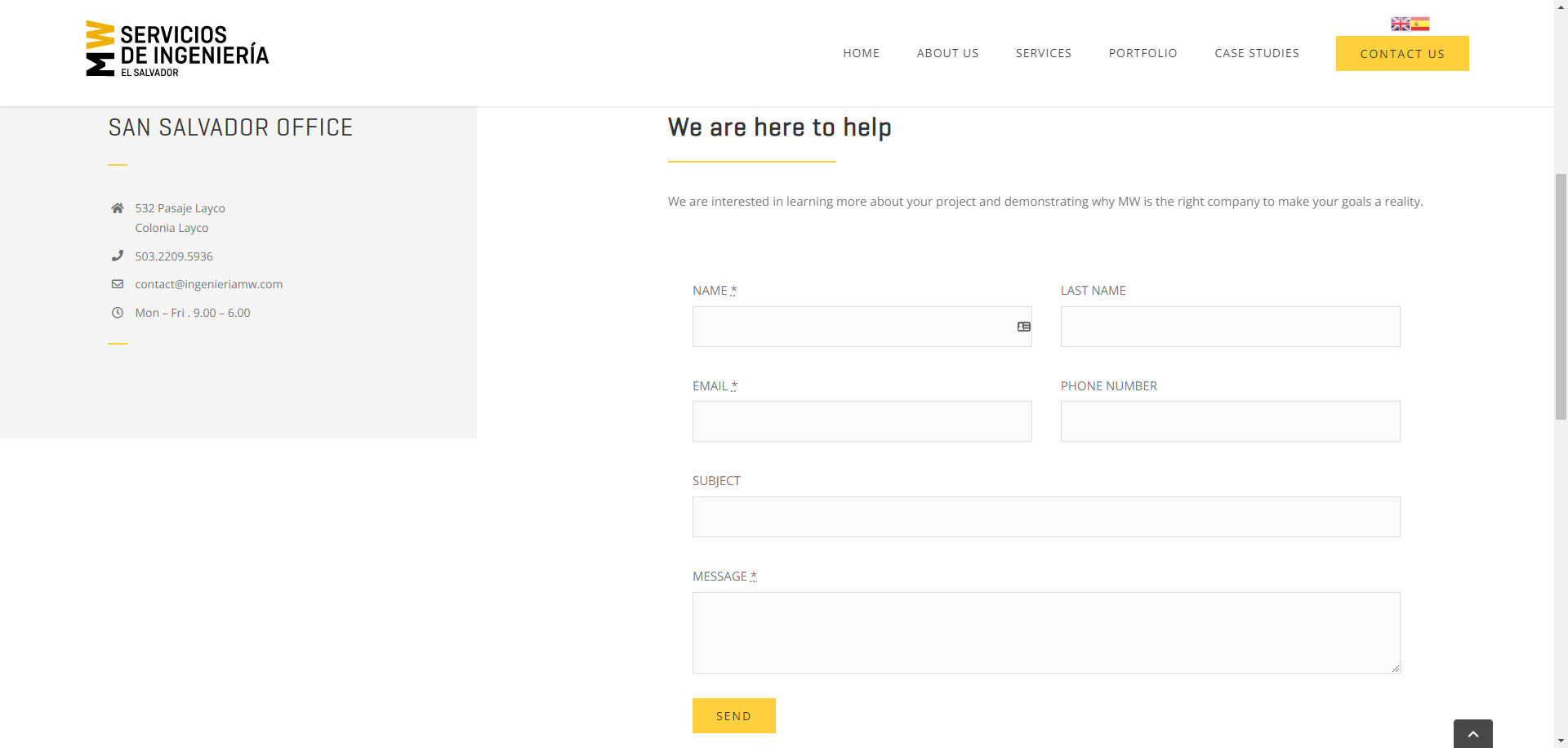This screenshot has height=748, width=1568.
Task: Click into the Message text area
Action: pos(1045,633)
